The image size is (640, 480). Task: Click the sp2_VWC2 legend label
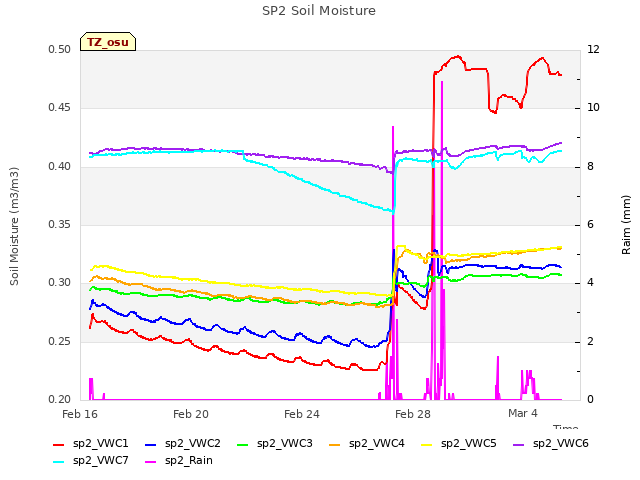click(x=193, y=444)
